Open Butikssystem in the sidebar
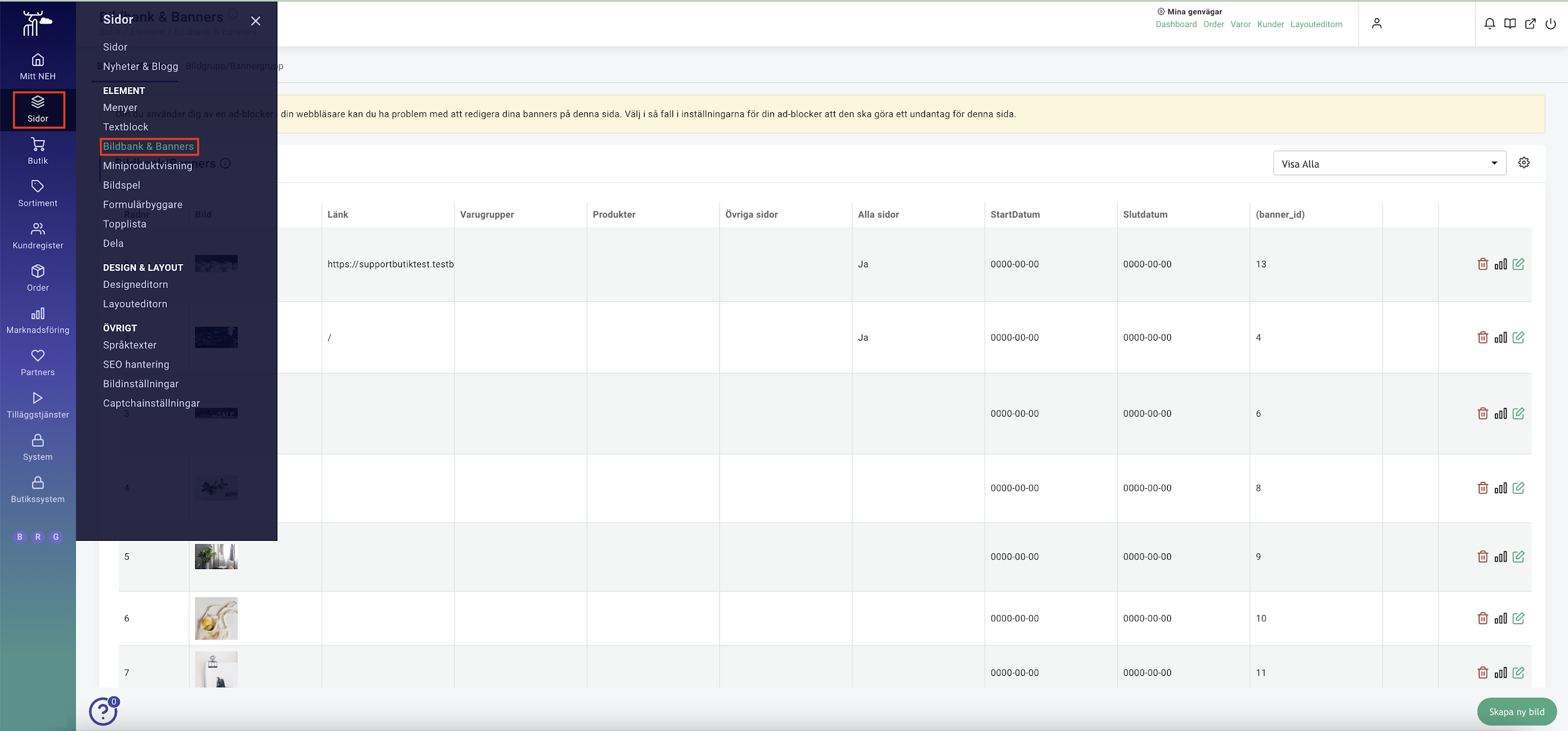Image resolution: width=1568 pixels, height=731 pixels. coord(38,489)
